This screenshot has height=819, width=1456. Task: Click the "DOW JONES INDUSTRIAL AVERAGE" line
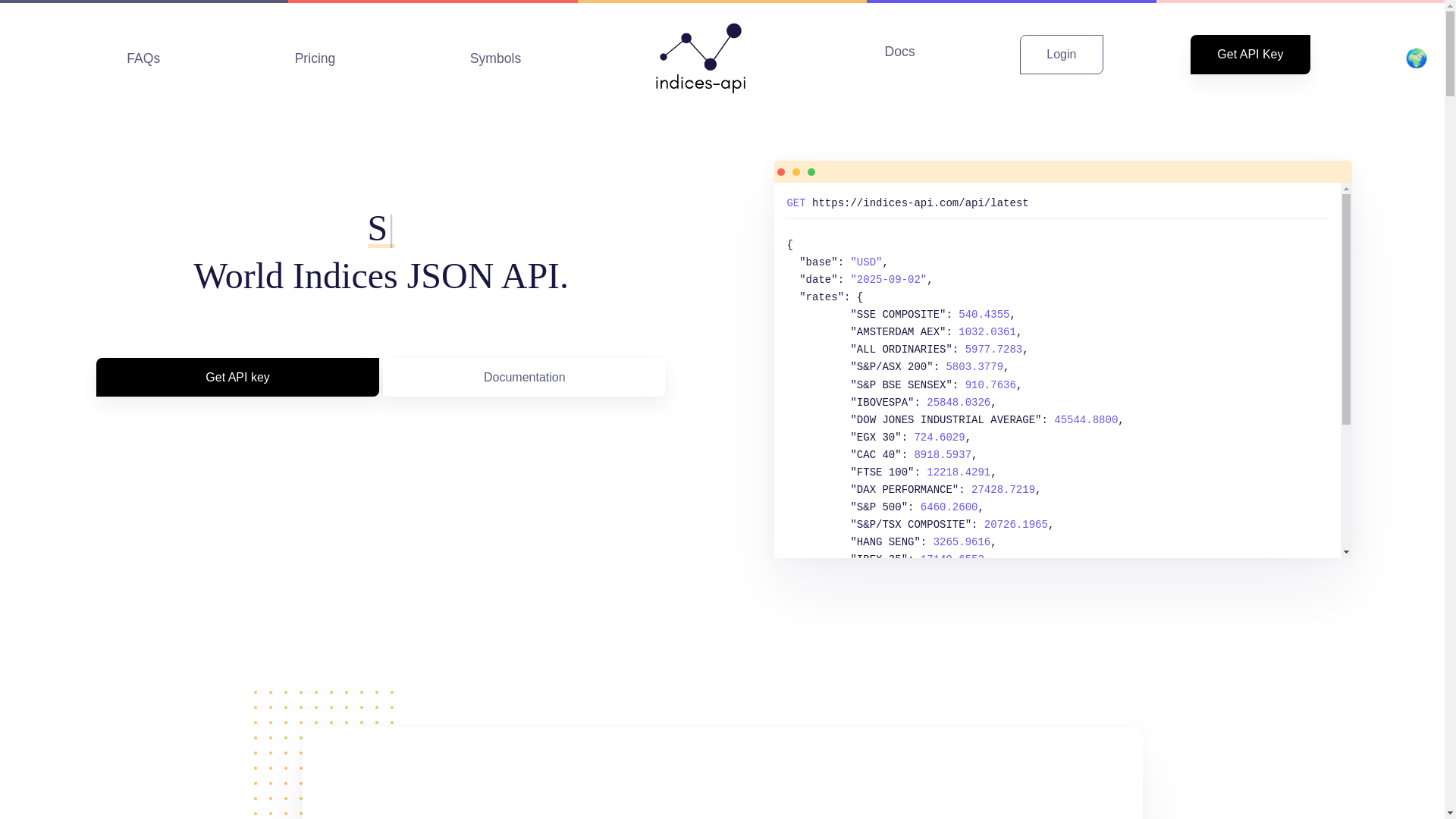(987, 420)
